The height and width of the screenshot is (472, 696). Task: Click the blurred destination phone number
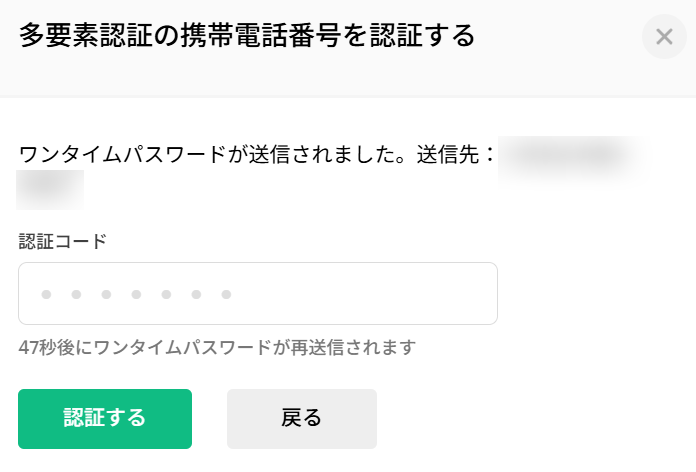coord(572,156)
